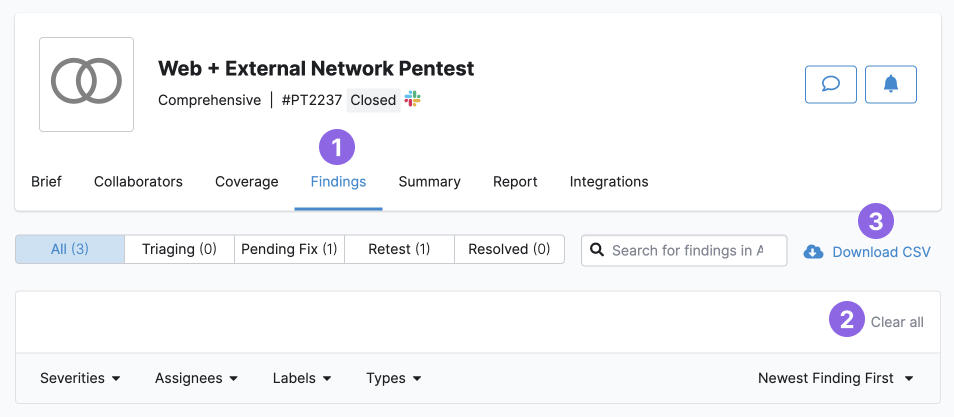Switch to the Coverage tab

[x=246, y=182]
